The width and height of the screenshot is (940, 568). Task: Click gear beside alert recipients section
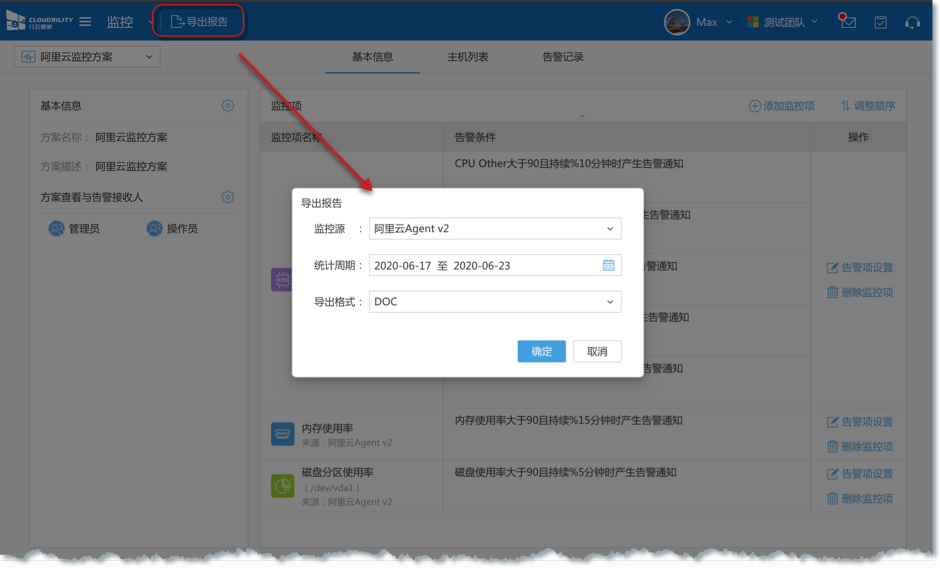[228, 198]
